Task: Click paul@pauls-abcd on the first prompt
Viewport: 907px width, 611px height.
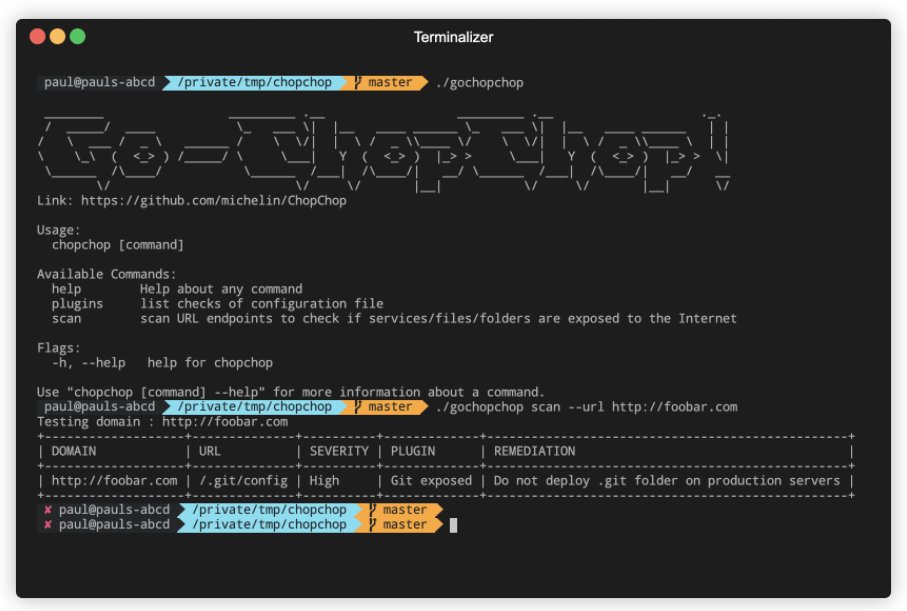Action: (x=99, y=82)
